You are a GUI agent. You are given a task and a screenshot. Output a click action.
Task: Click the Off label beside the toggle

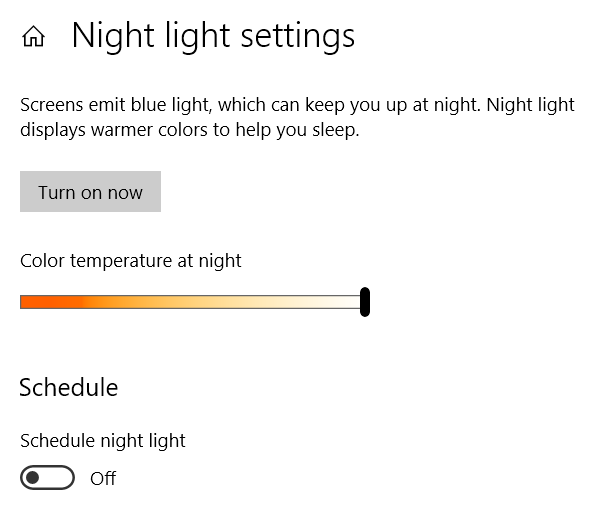[103, 478]
